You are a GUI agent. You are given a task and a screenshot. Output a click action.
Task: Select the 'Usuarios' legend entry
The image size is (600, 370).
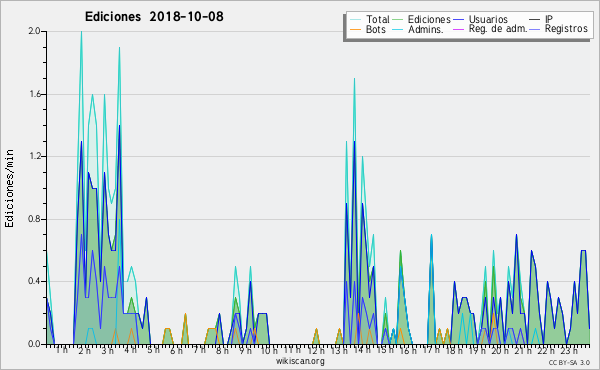click(488, 19)
